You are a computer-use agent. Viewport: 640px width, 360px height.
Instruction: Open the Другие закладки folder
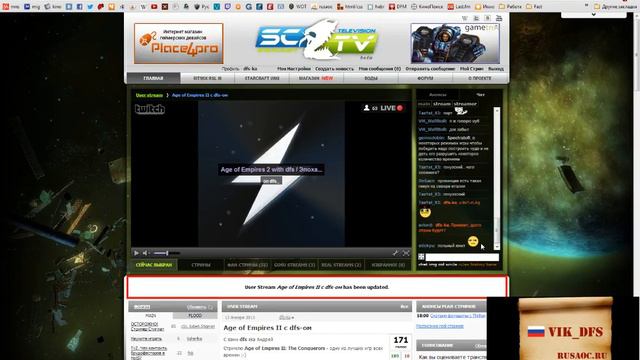[616, 7]
